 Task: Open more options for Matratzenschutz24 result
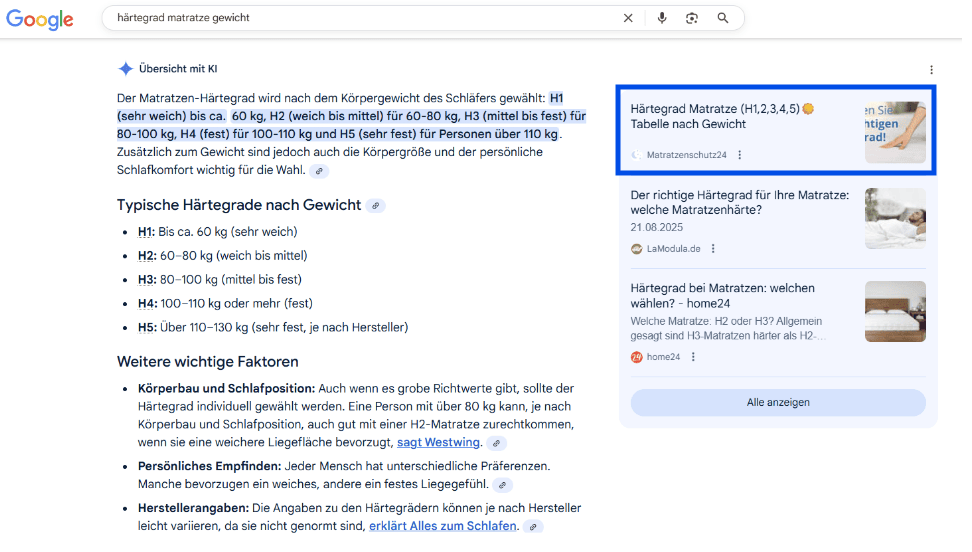(740, 155)
